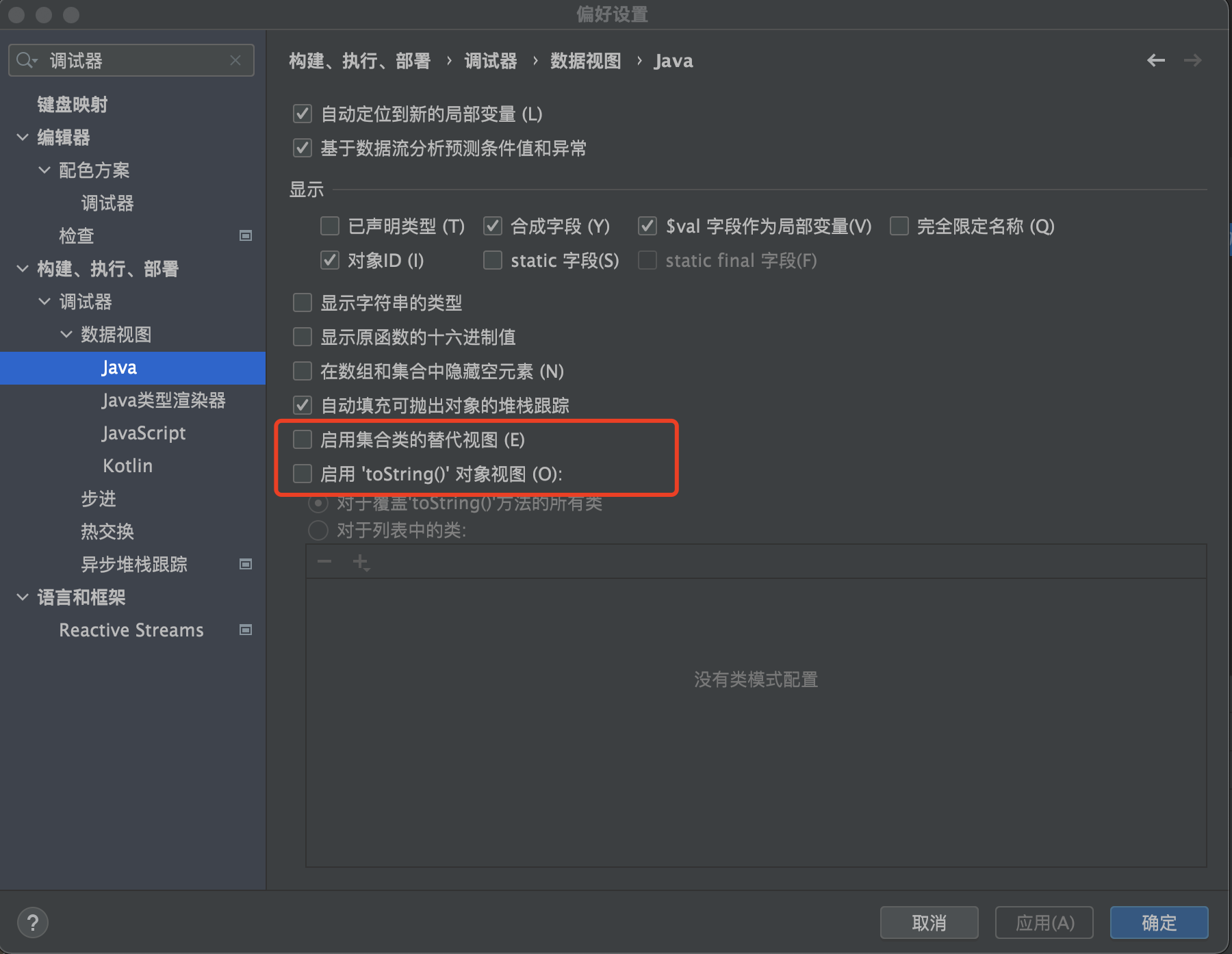The image size is (1232, 954).
Task: Click the 取消 button
Action: click(x=929, y=923)
